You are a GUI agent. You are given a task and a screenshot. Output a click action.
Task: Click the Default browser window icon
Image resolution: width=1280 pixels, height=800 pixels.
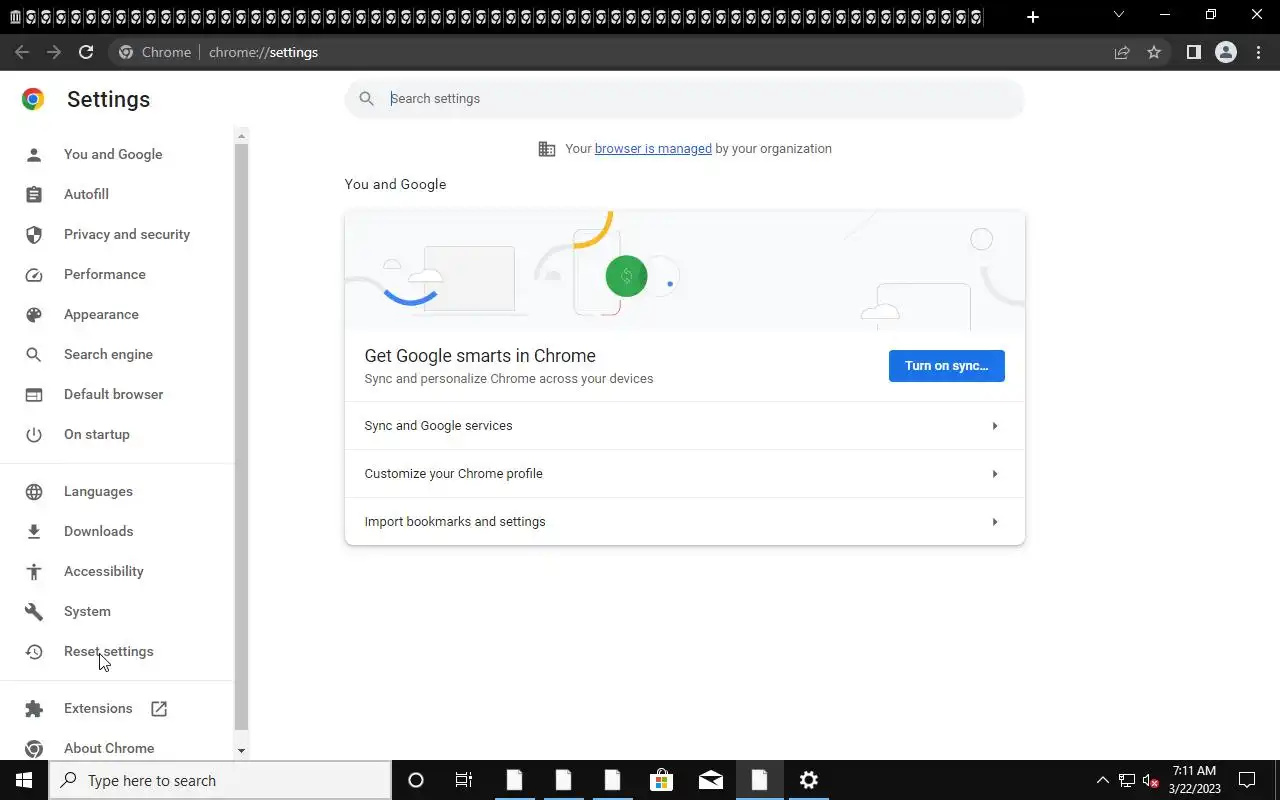[34, 394]
